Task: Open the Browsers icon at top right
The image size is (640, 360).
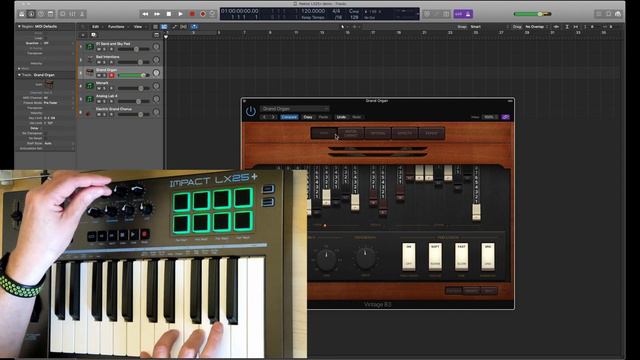Action: (x=618, y=14)
